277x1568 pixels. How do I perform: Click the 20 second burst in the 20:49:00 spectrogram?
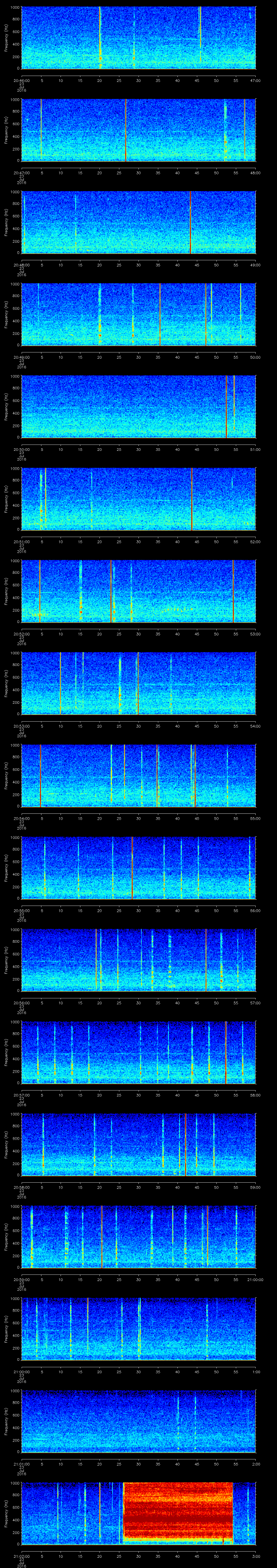click(100, 315)
